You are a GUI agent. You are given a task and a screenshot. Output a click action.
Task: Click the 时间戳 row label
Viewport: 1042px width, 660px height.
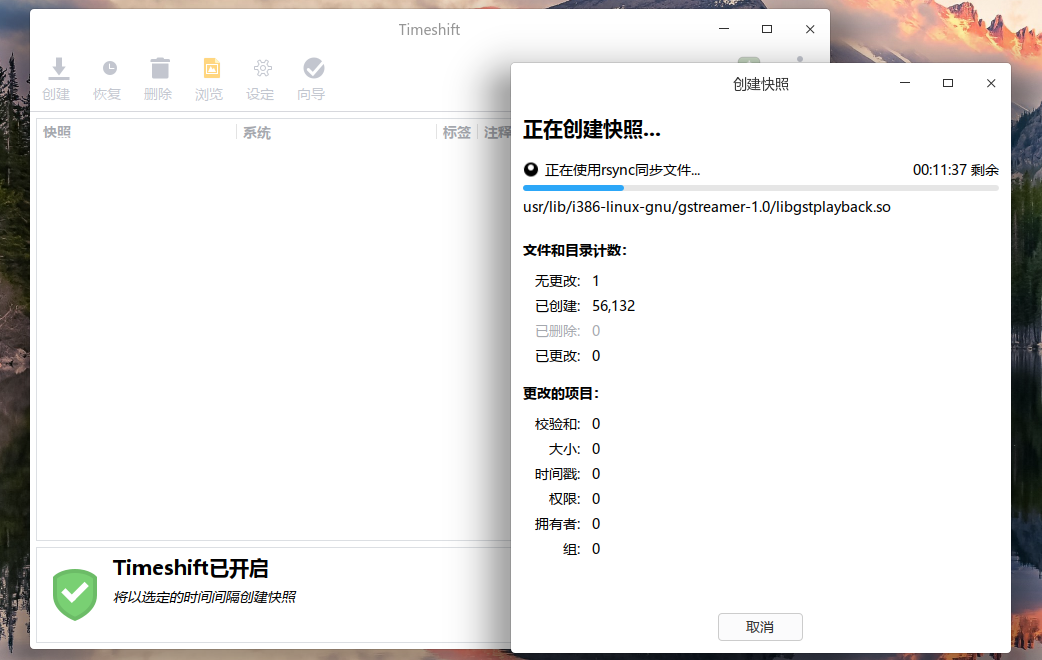[x=558, y=474]
